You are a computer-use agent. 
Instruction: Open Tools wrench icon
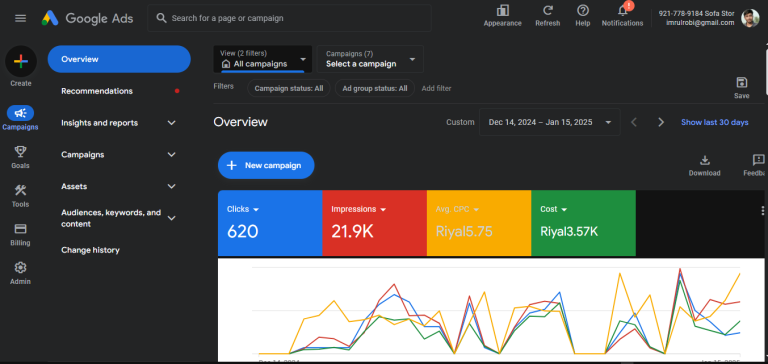click(x=20, y=195)
